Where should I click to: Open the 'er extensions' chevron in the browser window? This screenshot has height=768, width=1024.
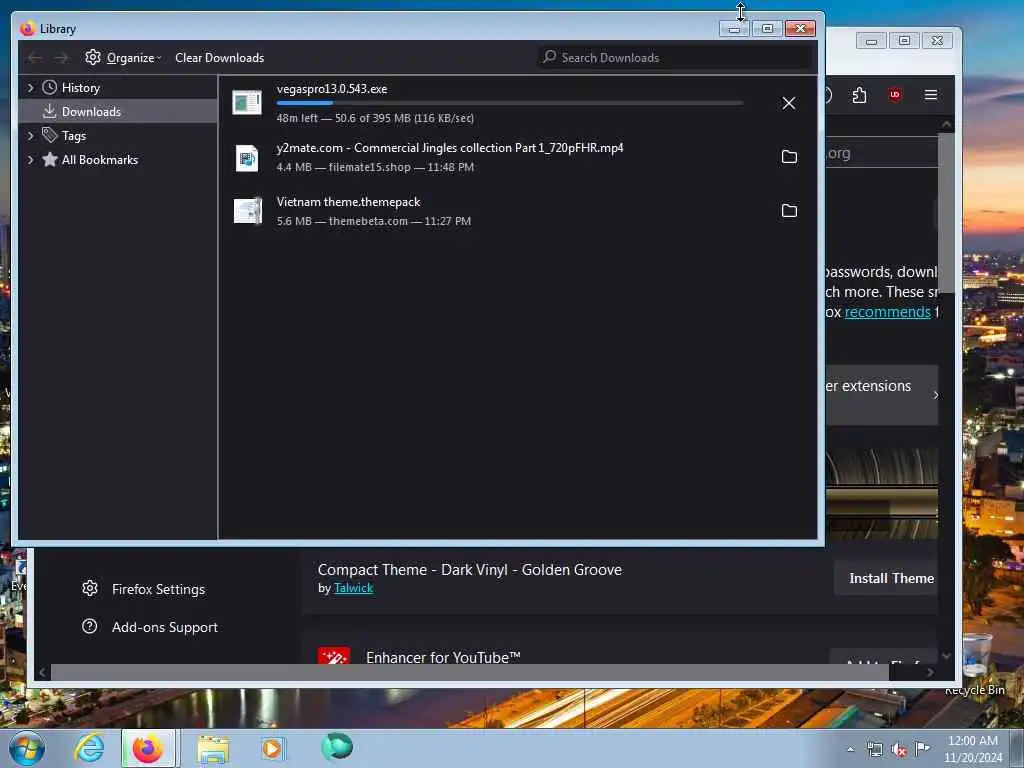click(x=936, y=394)
